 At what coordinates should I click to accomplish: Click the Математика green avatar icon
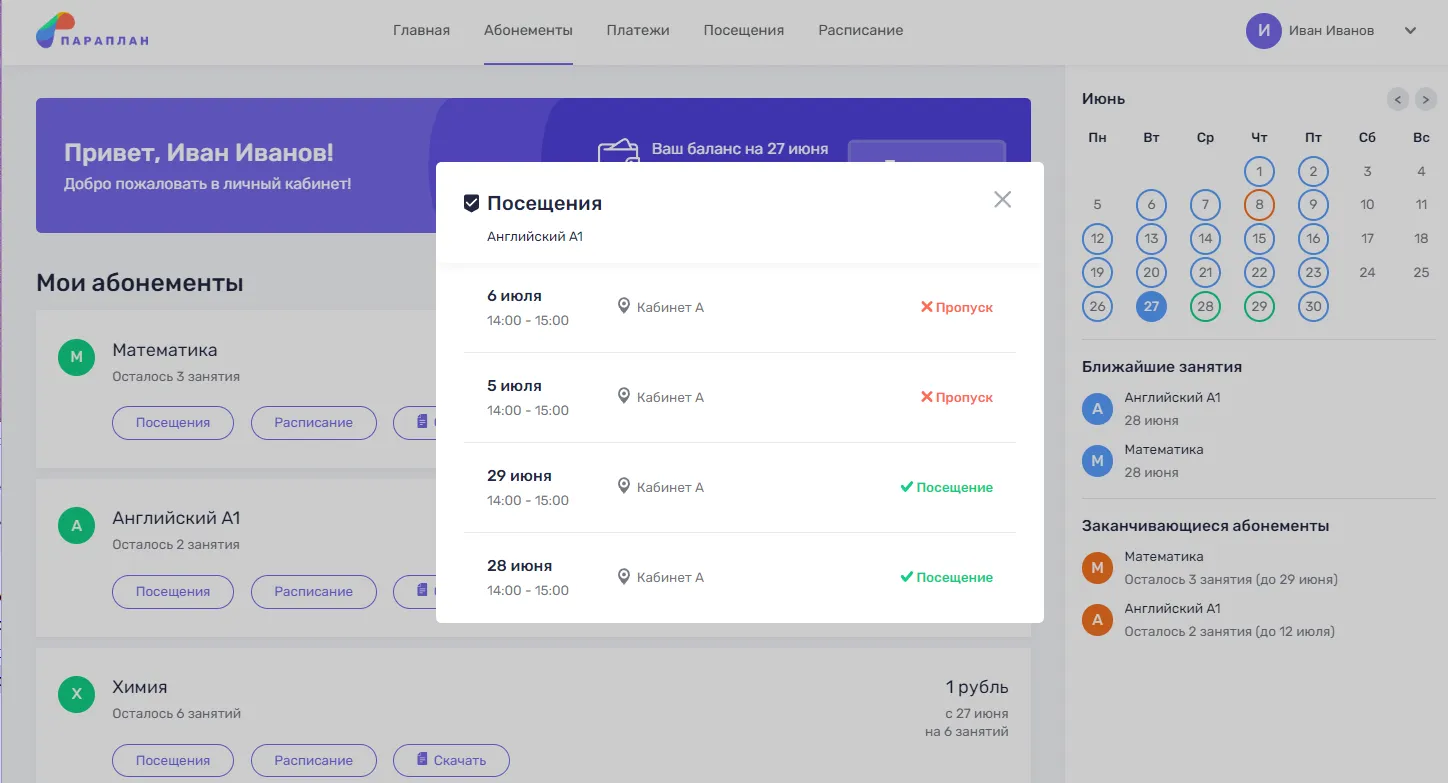(76, 357)
